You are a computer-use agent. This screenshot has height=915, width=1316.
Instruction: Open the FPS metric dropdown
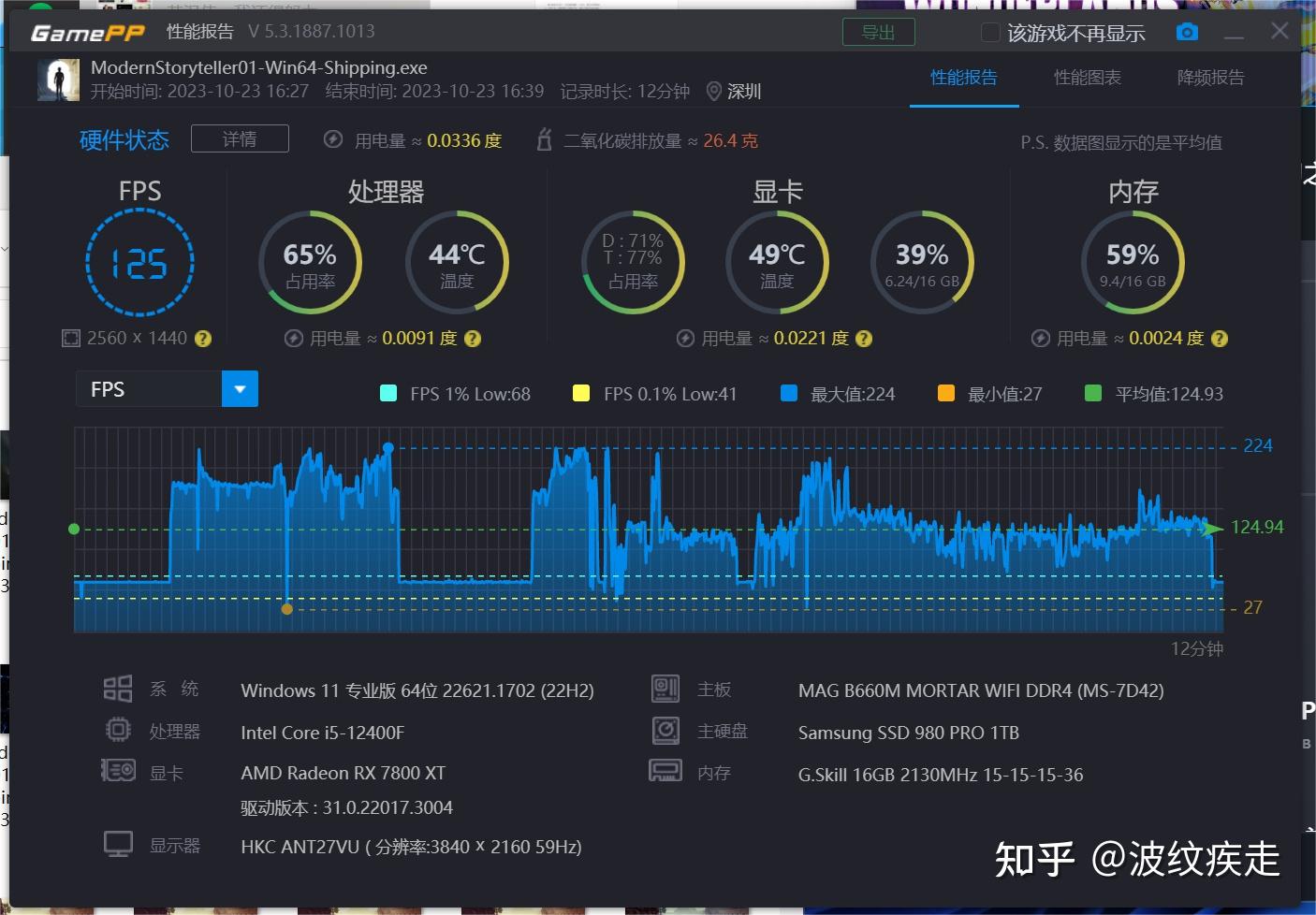(240, 388)
